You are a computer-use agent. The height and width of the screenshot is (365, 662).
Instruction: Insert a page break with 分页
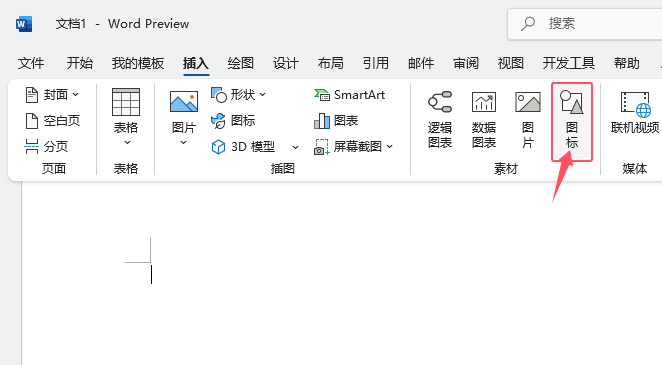click(46, 146)
